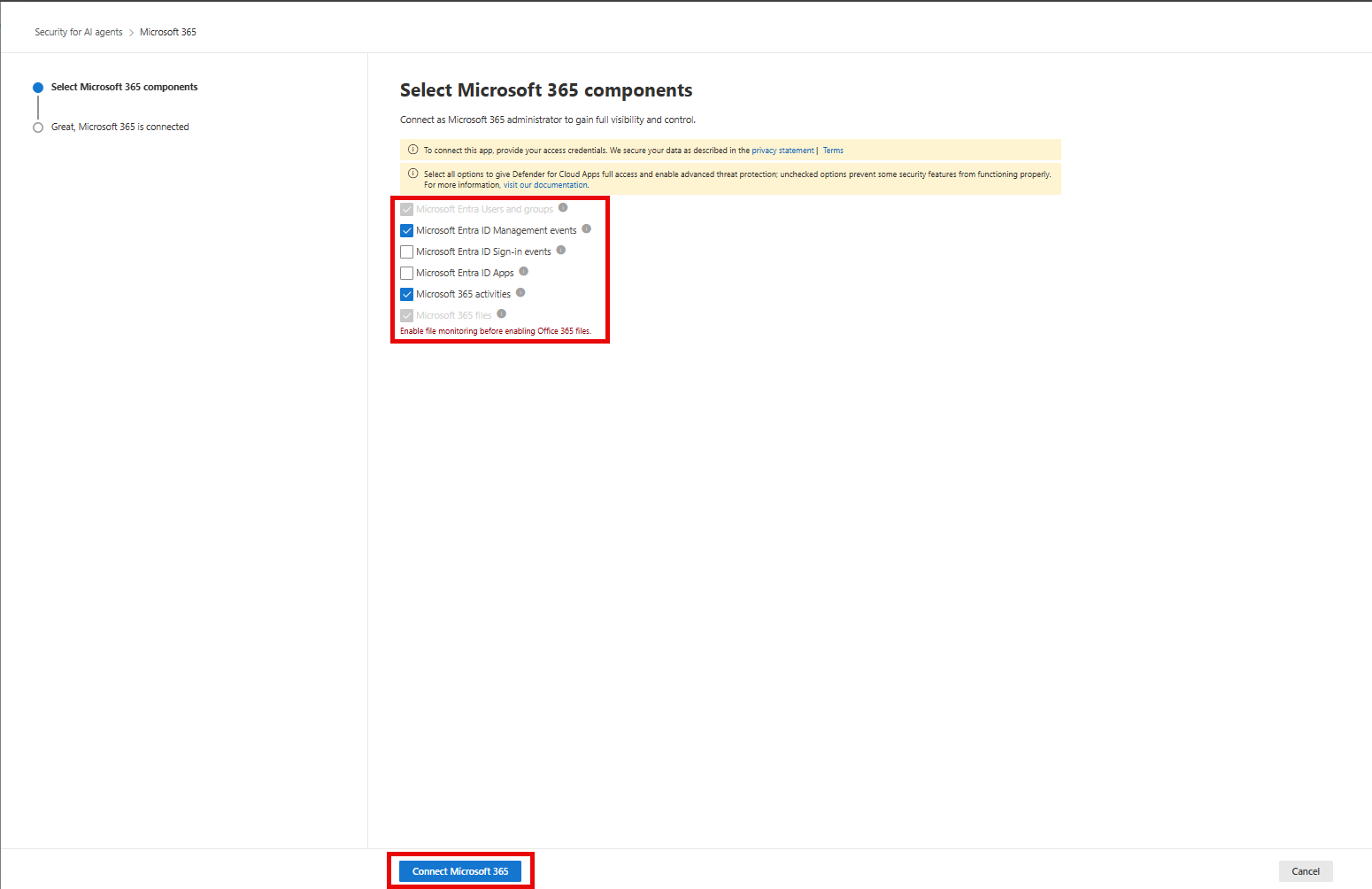Select 'Select Microsoft 365 components' wizard step label
1372x889 pixels.
(x=125, y=87)
